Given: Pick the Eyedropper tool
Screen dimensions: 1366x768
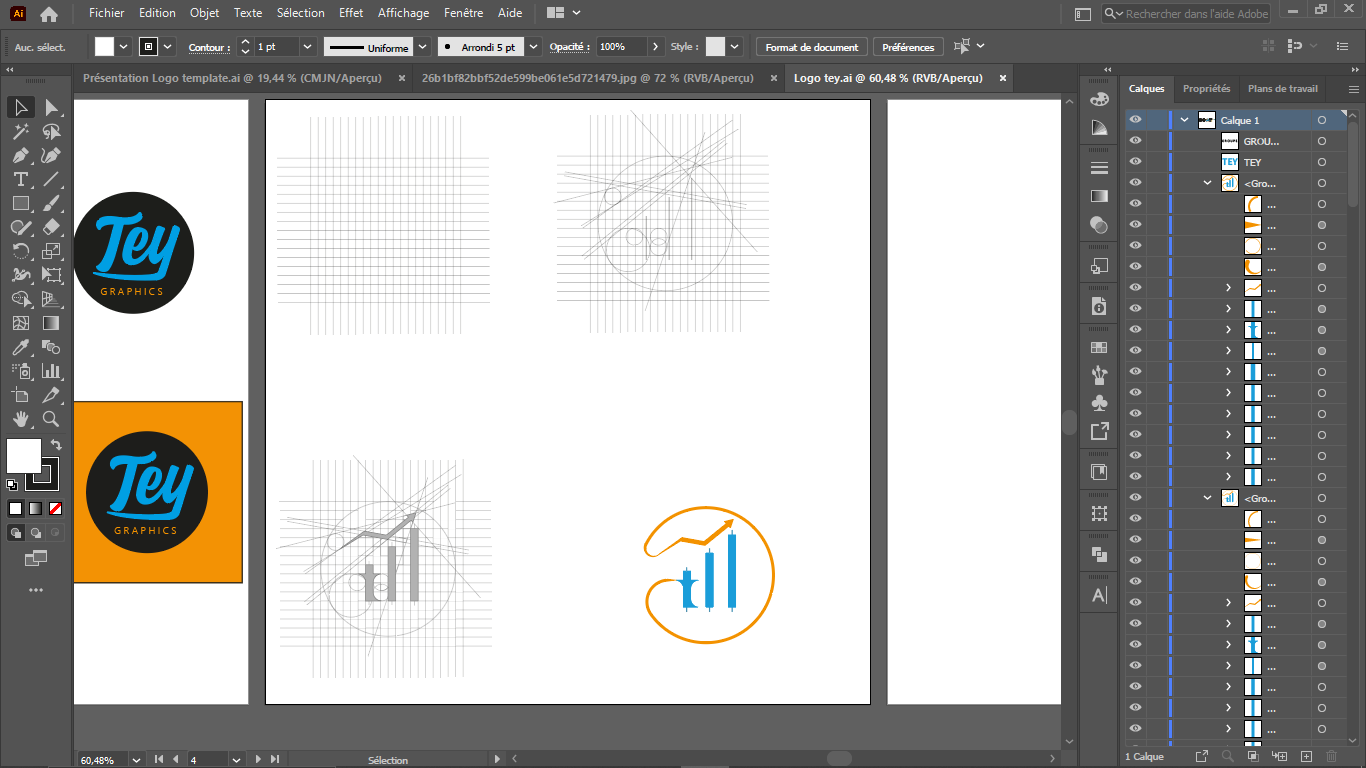Looking at the screenshot, I should coord(21,348).
